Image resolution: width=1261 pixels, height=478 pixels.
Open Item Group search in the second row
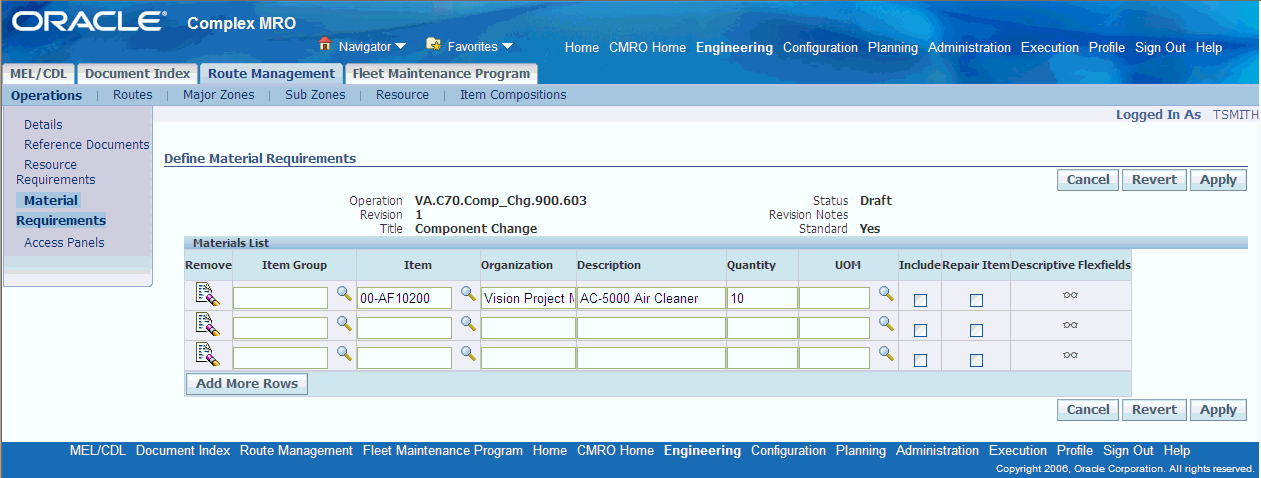coord(343,324)
